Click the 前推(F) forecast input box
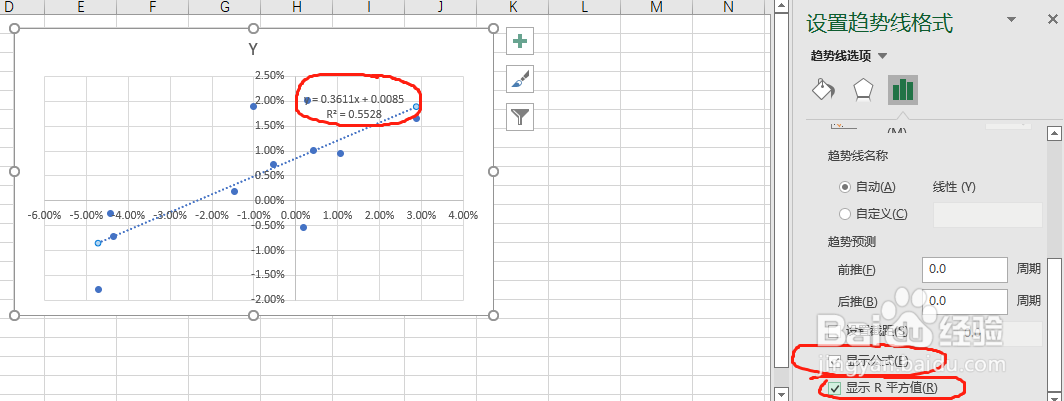The height and width of the screenshot is (401, 1064). 964,269
